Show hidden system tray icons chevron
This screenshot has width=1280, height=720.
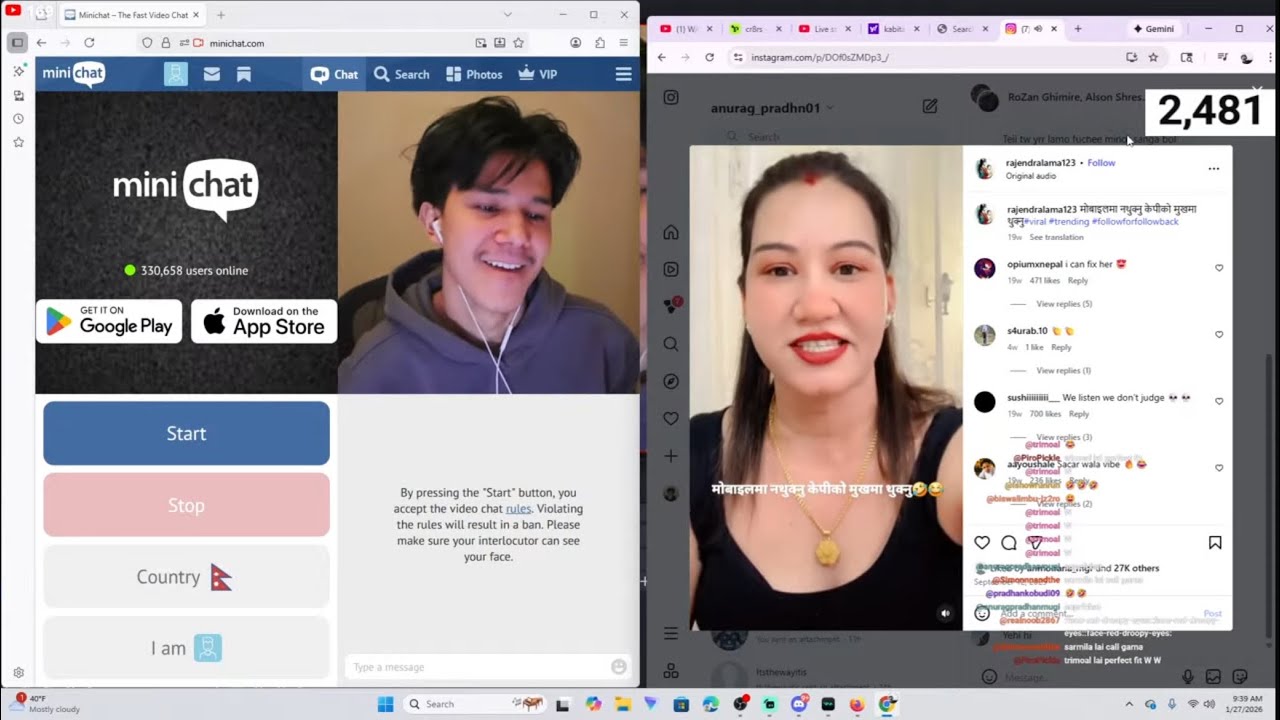click(x=1129, y=704)
